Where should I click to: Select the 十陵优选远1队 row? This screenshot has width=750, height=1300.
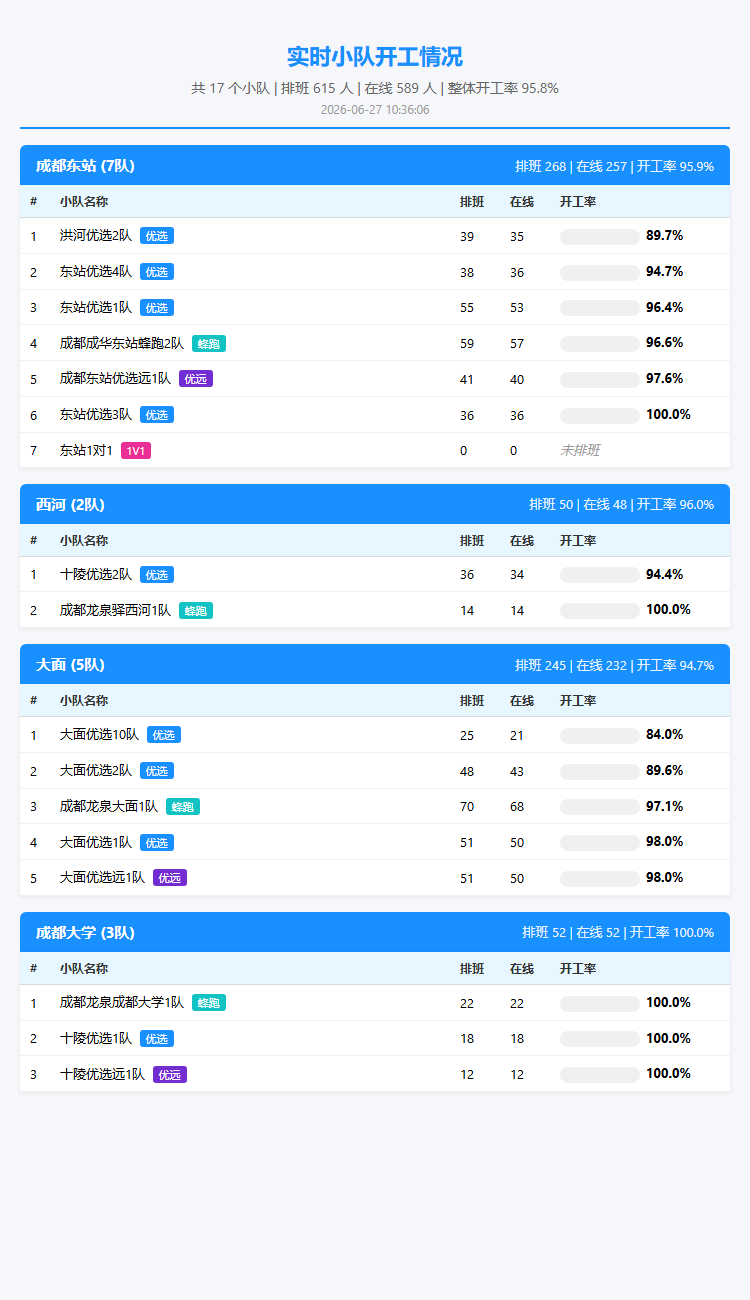375,1074
